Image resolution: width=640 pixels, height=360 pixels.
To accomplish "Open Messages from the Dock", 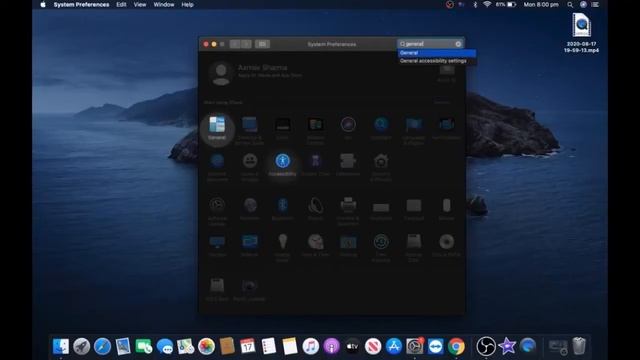I will click(164, 346).
